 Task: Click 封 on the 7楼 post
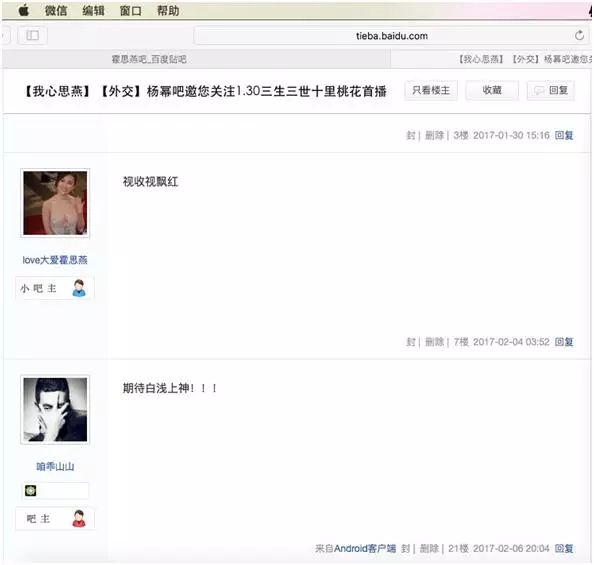(411, 342)
